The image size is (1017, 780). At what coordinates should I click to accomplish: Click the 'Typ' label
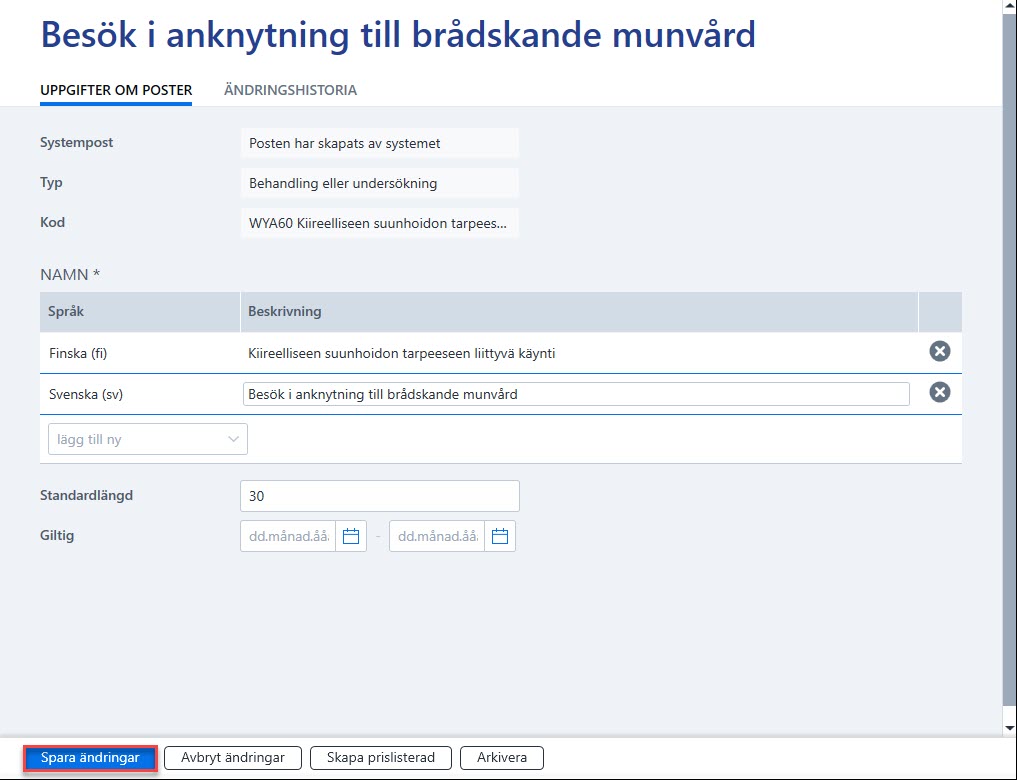pyautogui.click(x=51, y=182)
